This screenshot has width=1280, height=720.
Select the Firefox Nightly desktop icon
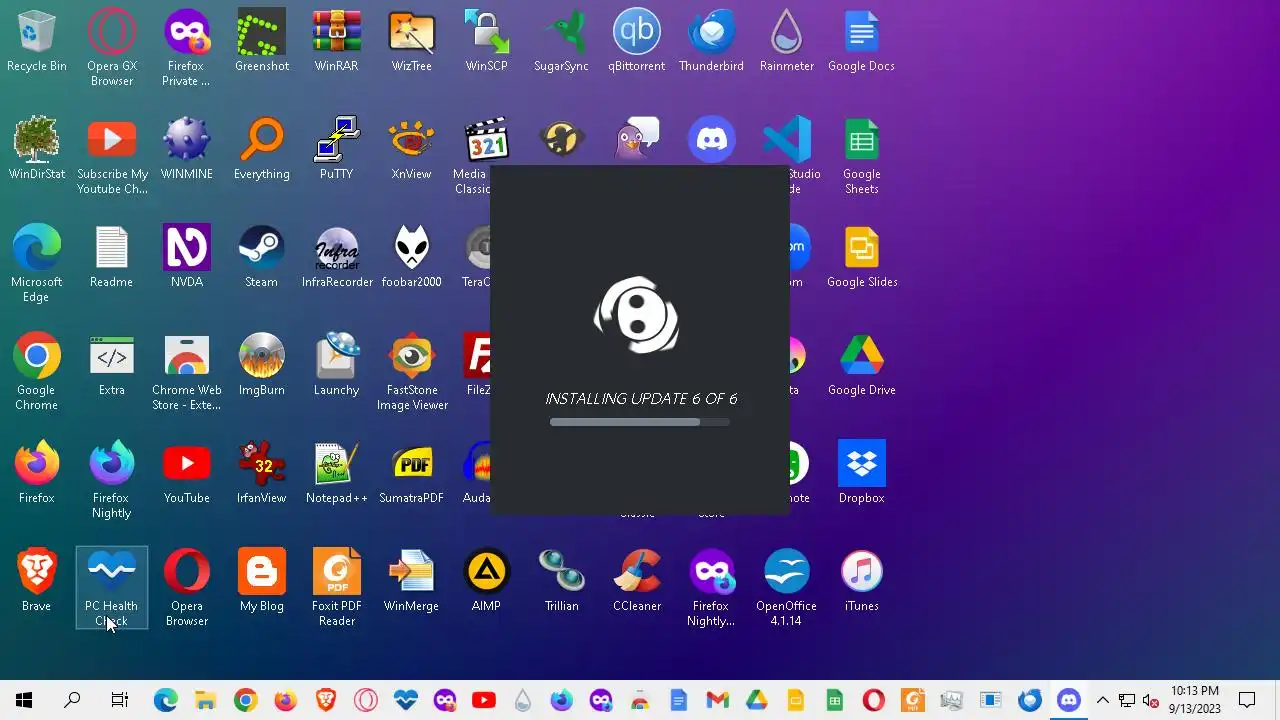click(x=111, y=480)
